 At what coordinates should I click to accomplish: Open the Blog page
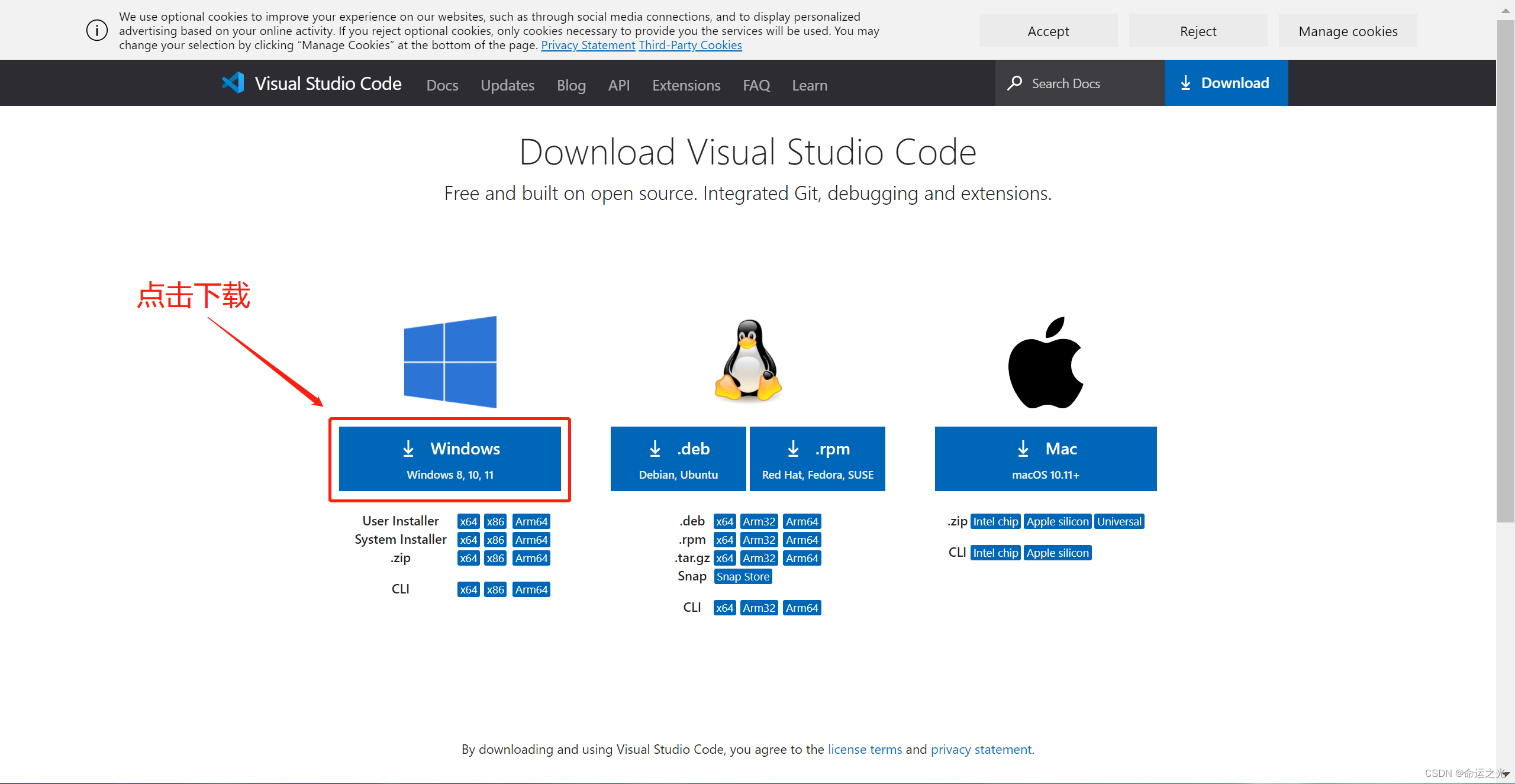[x=571, y=85]
